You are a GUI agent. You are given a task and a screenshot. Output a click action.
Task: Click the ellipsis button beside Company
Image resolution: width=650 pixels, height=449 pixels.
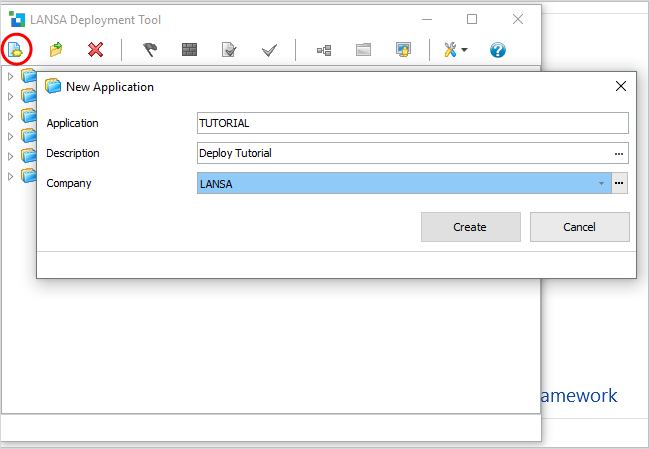pos(619,183)
